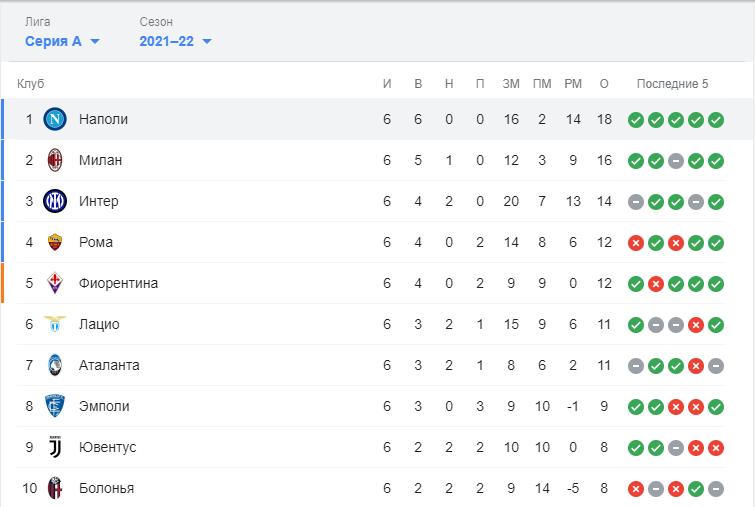
Task: Click the AC Milan club crest
Action: [55, 160]
